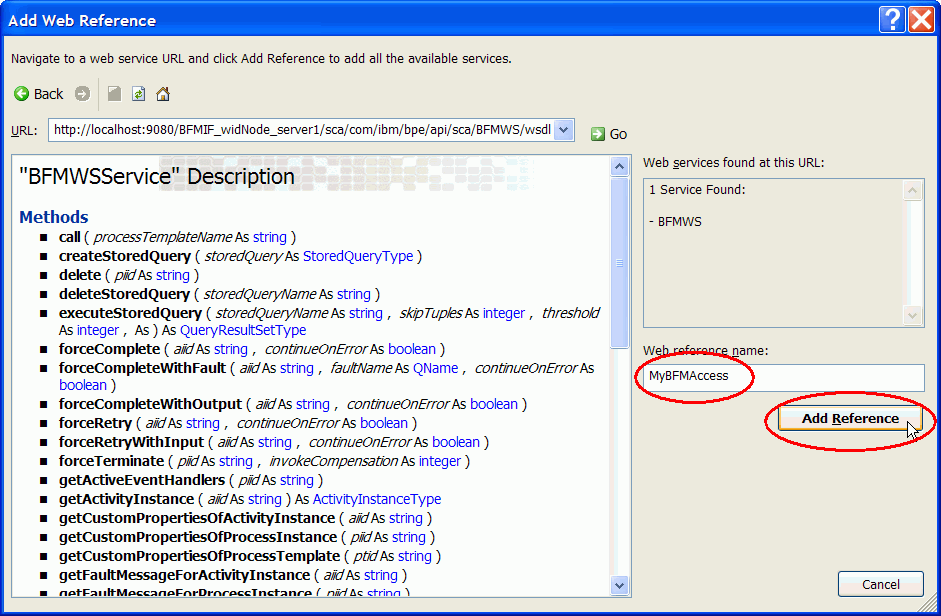Click the Forward arrow icon
This screenshot has height=616, width=941.
pos(82,94)
